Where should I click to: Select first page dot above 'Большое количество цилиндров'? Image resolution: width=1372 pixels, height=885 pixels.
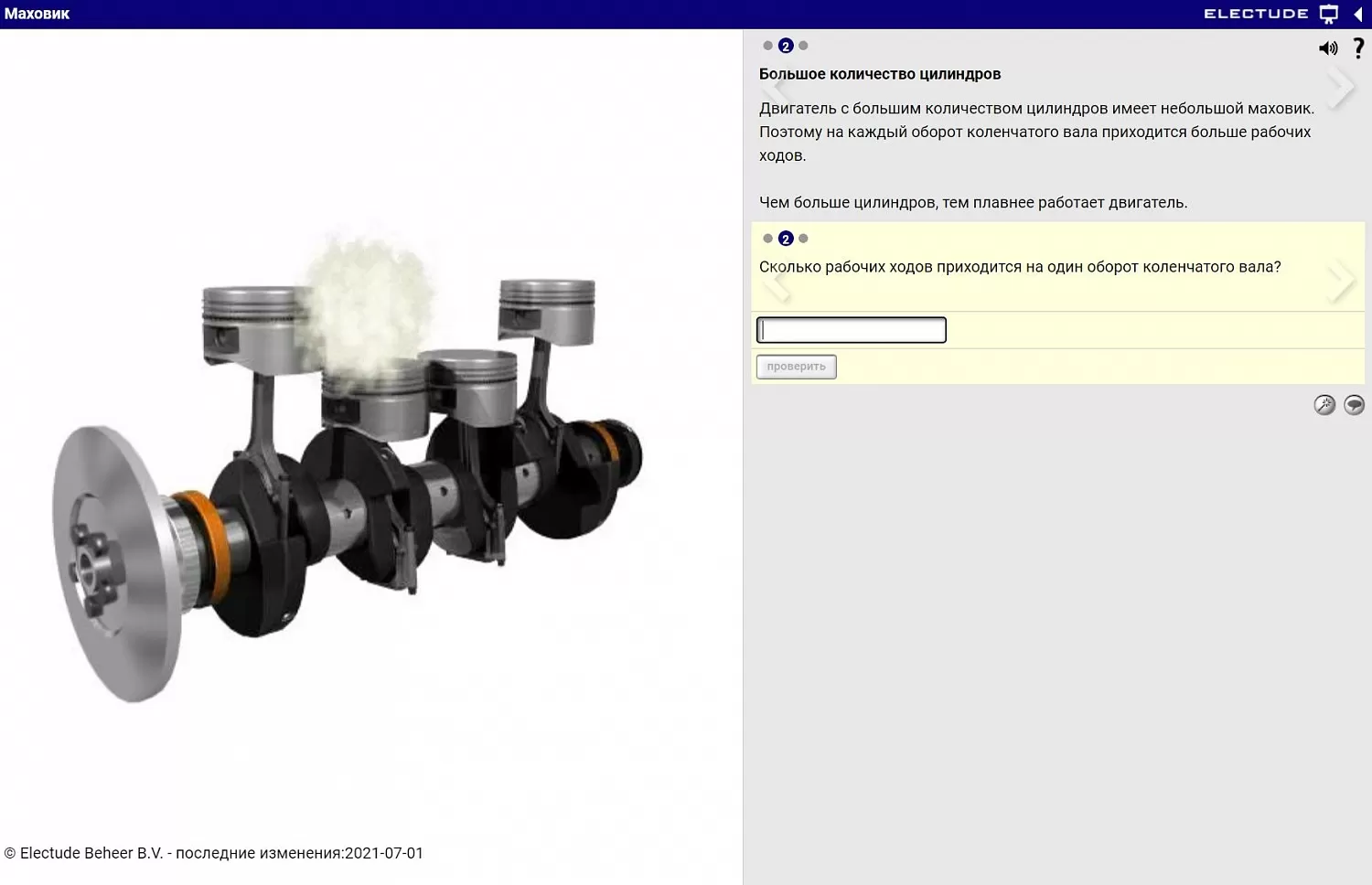(x=767, y=46)
